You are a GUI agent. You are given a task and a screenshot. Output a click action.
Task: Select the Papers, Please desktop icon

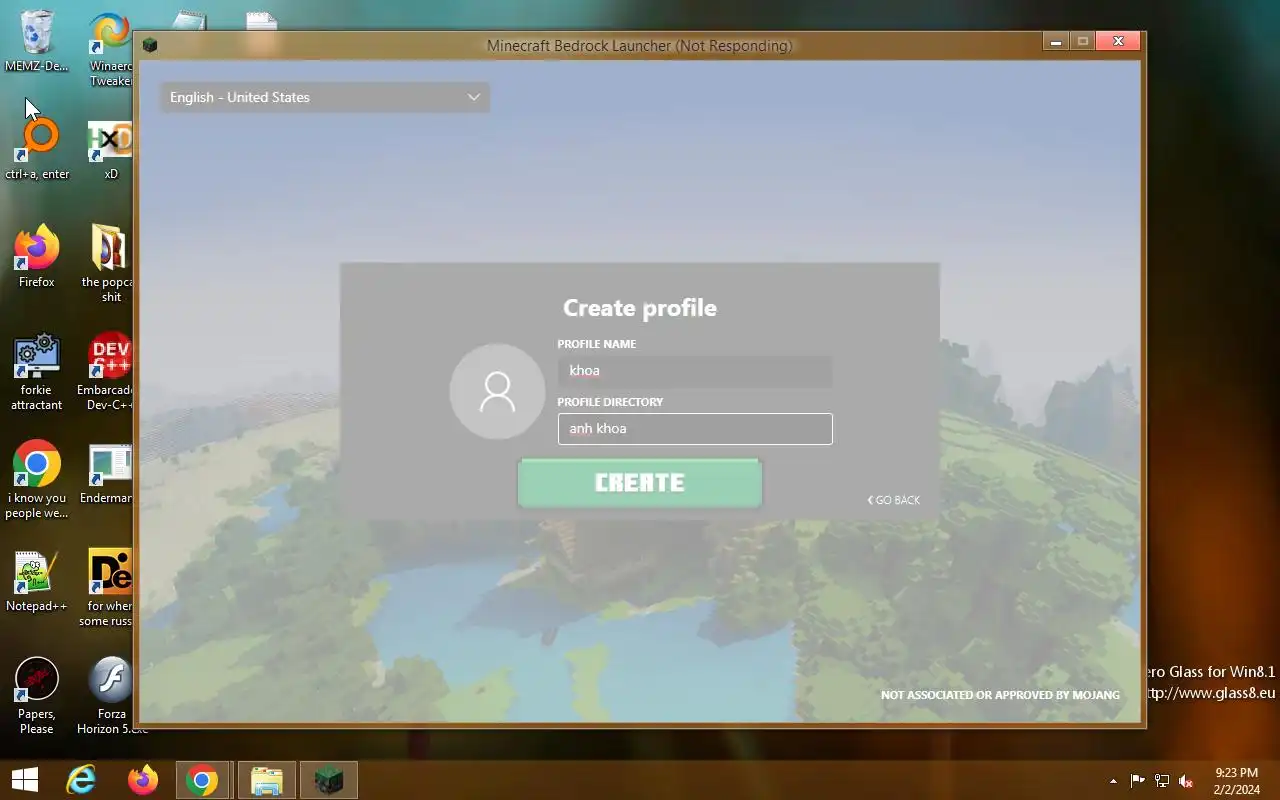point(37,696)
